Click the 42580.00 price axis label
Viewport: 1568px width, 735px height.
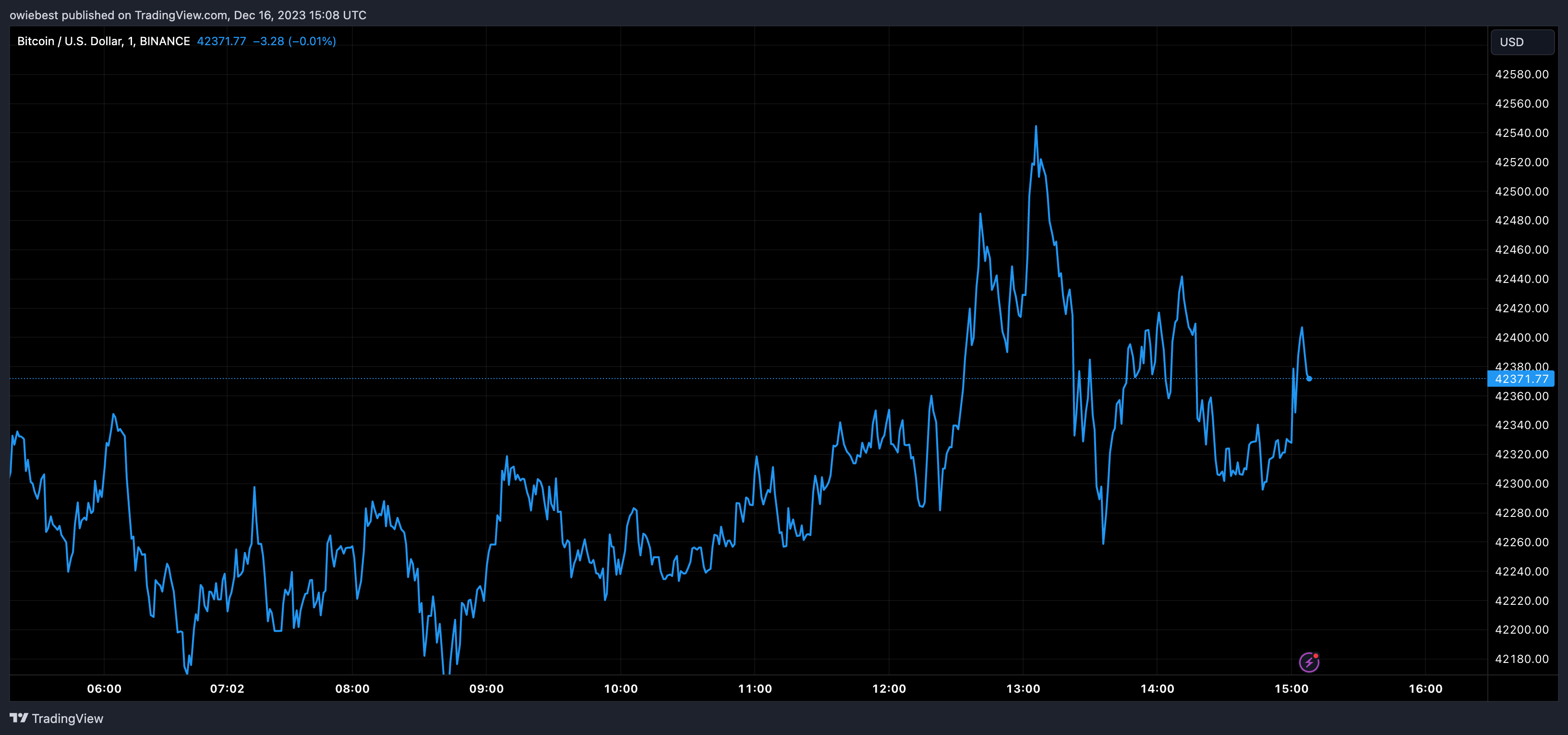[x=1522, y=74]
